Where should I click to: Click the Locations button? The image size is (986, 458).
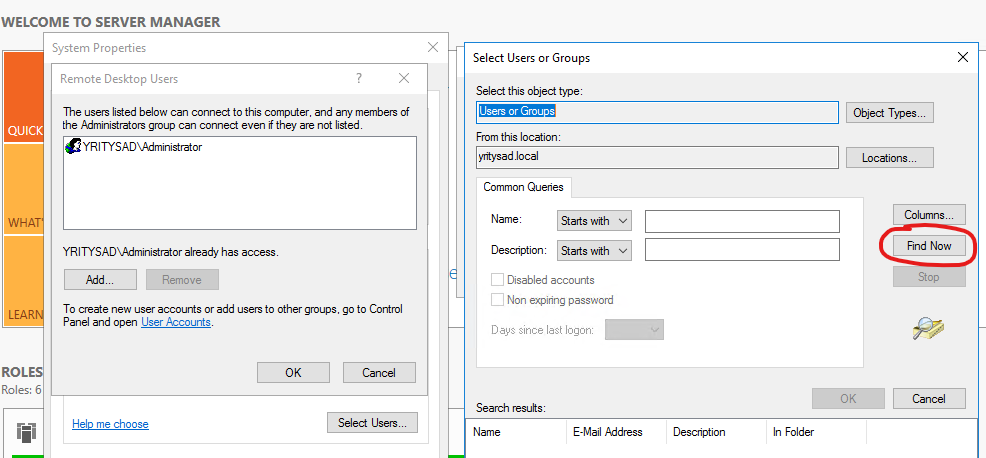tap(889, 158)
